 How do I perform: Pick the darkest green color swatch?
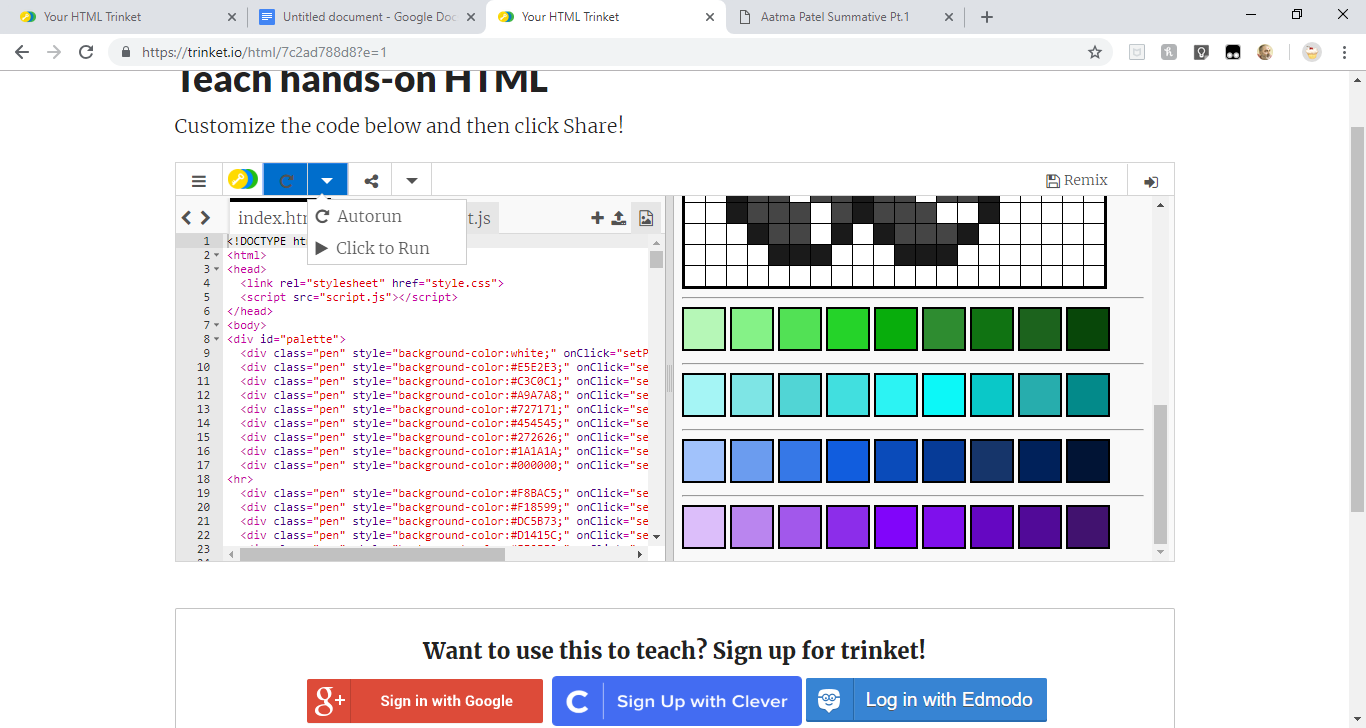pyautogui.click(x=1088, y=329)
